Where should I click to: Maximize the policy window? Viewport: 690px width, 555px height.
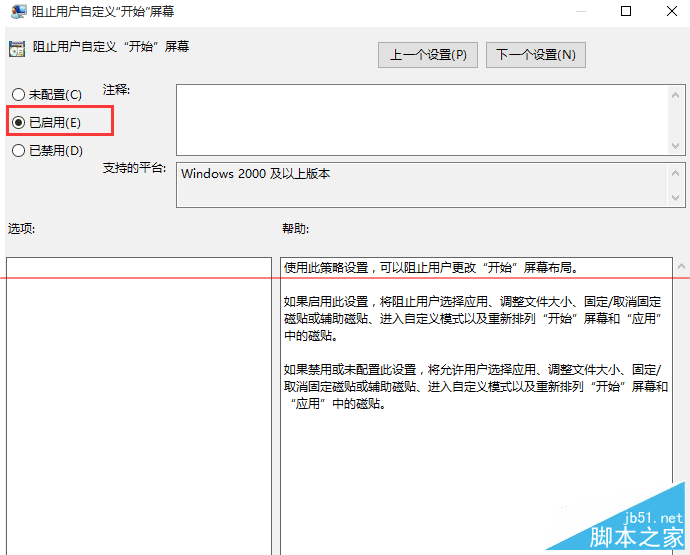(x=626, y=11)
